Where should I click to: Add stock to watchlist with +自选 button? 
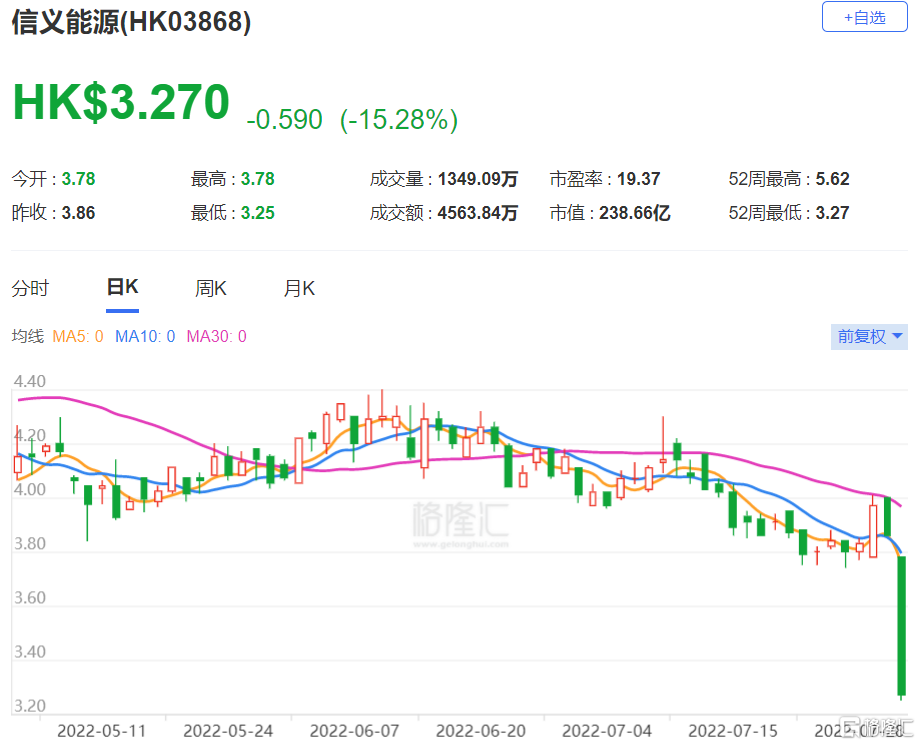coord(864,18)
